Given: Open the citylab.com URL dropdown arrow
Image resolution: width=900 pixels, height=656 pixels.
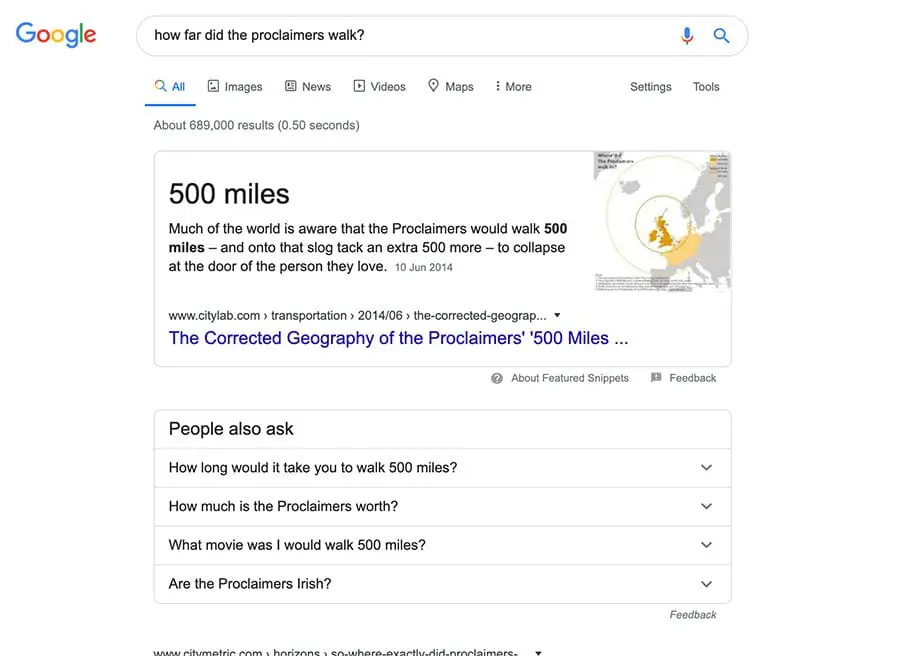Looking at the screenshot, I should click(x=557, y=315).
